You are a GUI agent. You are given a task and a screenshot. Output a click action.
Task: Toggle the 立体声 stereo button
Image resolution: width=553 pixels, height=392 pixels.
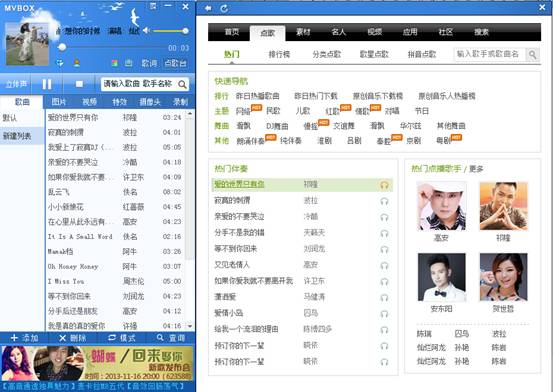click(16, 84)
